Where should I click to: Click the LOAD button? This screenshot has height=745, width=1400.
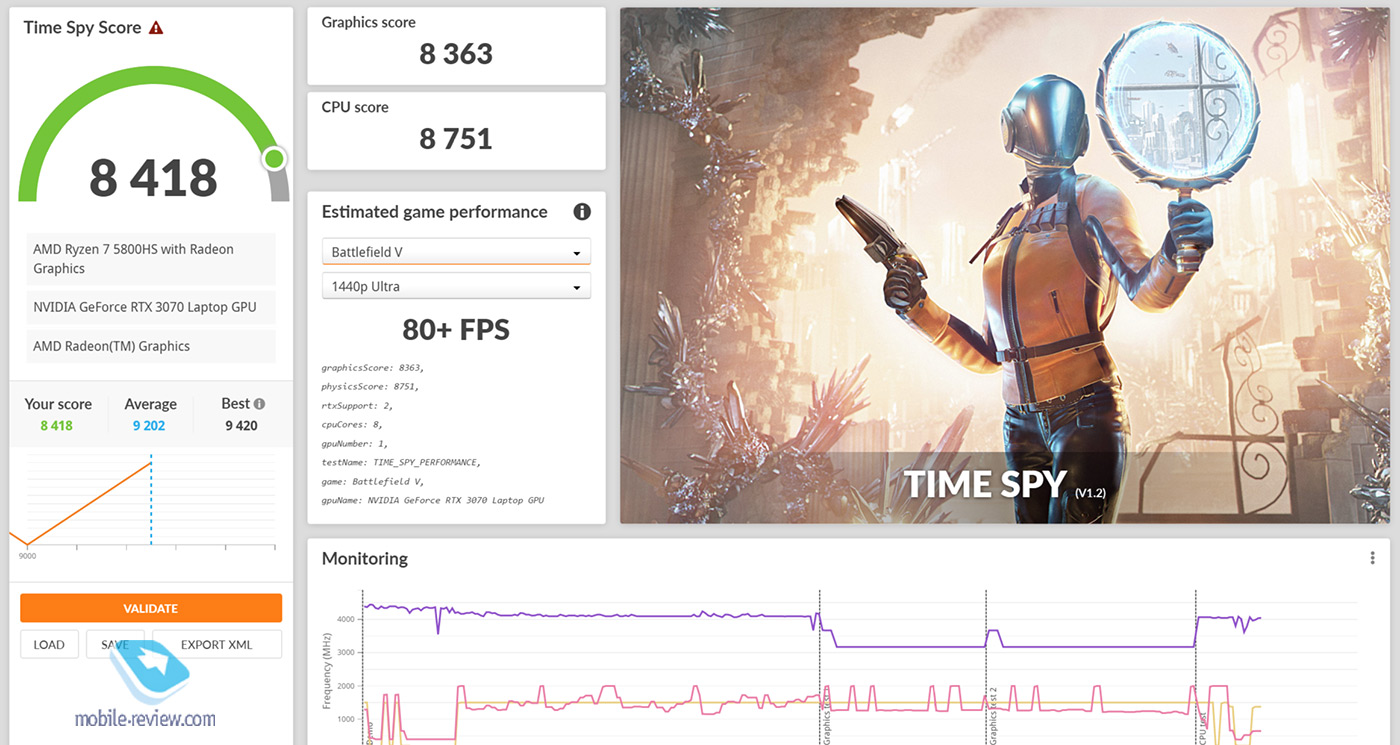[x=49, y=644]
